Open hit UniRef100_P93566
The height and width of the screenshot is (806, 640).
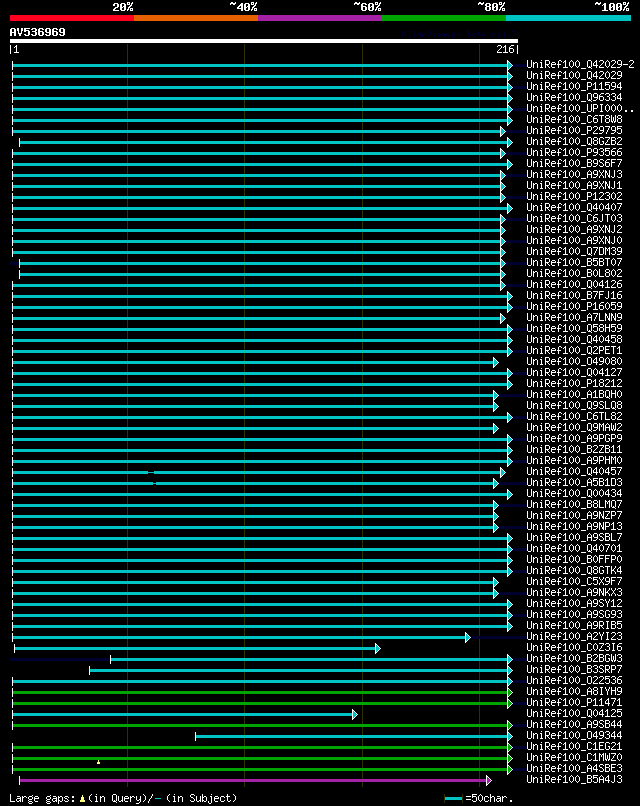click(574, 152)
